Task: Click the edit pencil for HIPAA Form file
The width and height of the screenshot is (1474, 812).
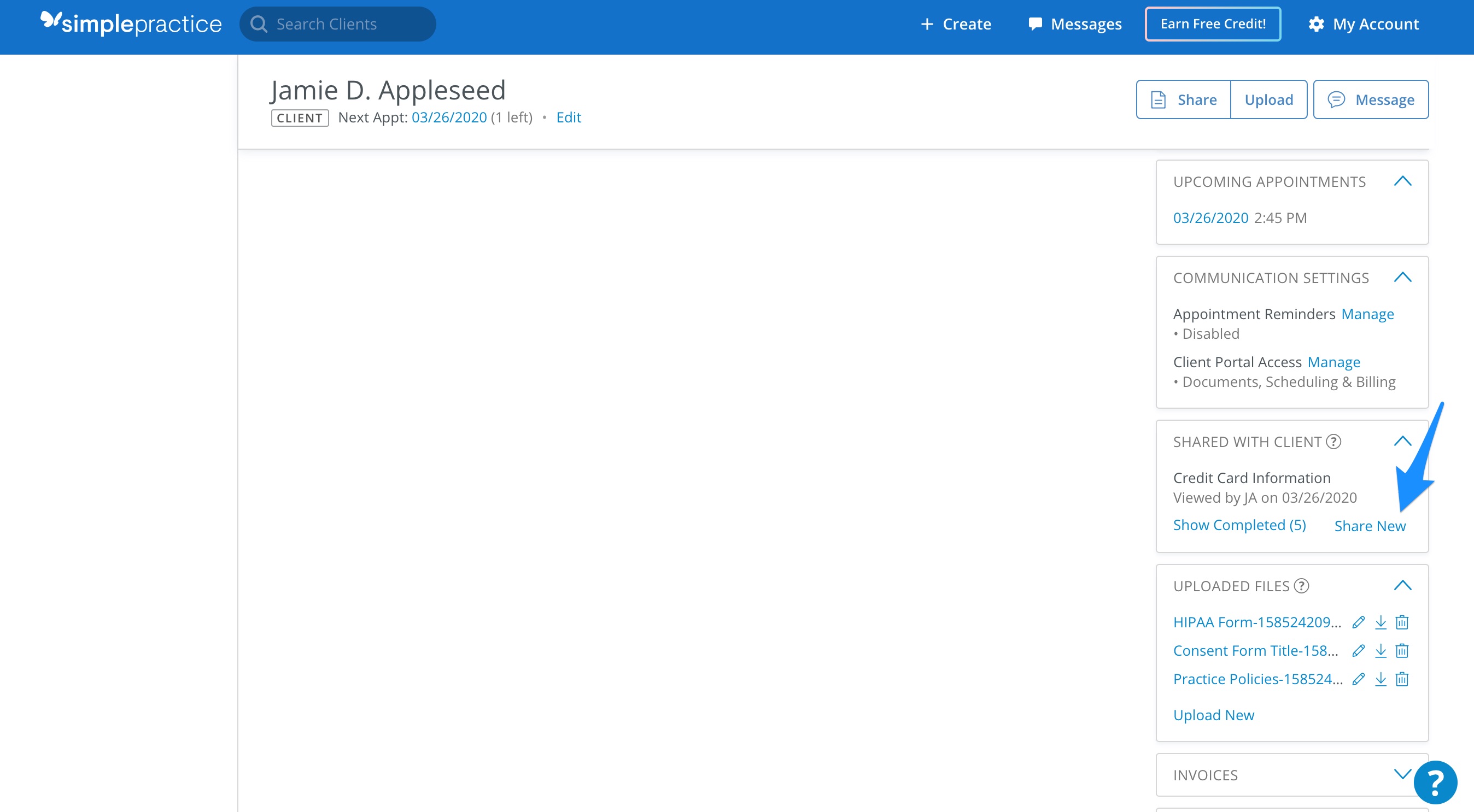Action: click(x=1358, y=622)
